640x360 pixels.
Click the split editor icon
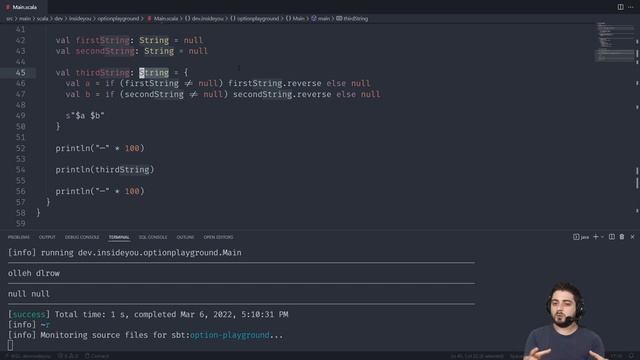pyautogui.click(x=620, y=7)
